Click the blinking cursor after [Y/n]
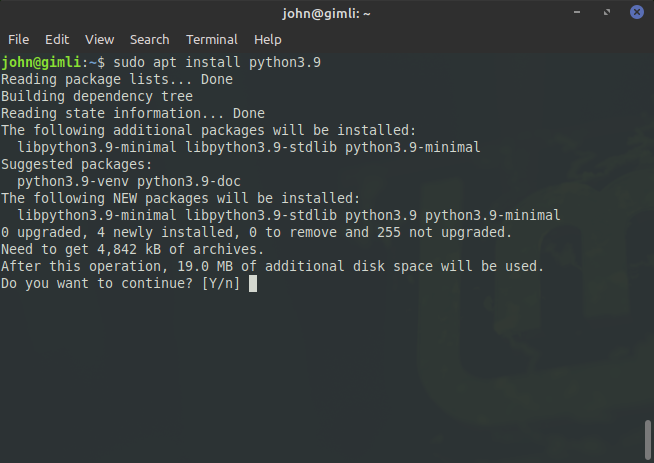The width and height of the screenshot is (654, 463). [x=253, y=284]
